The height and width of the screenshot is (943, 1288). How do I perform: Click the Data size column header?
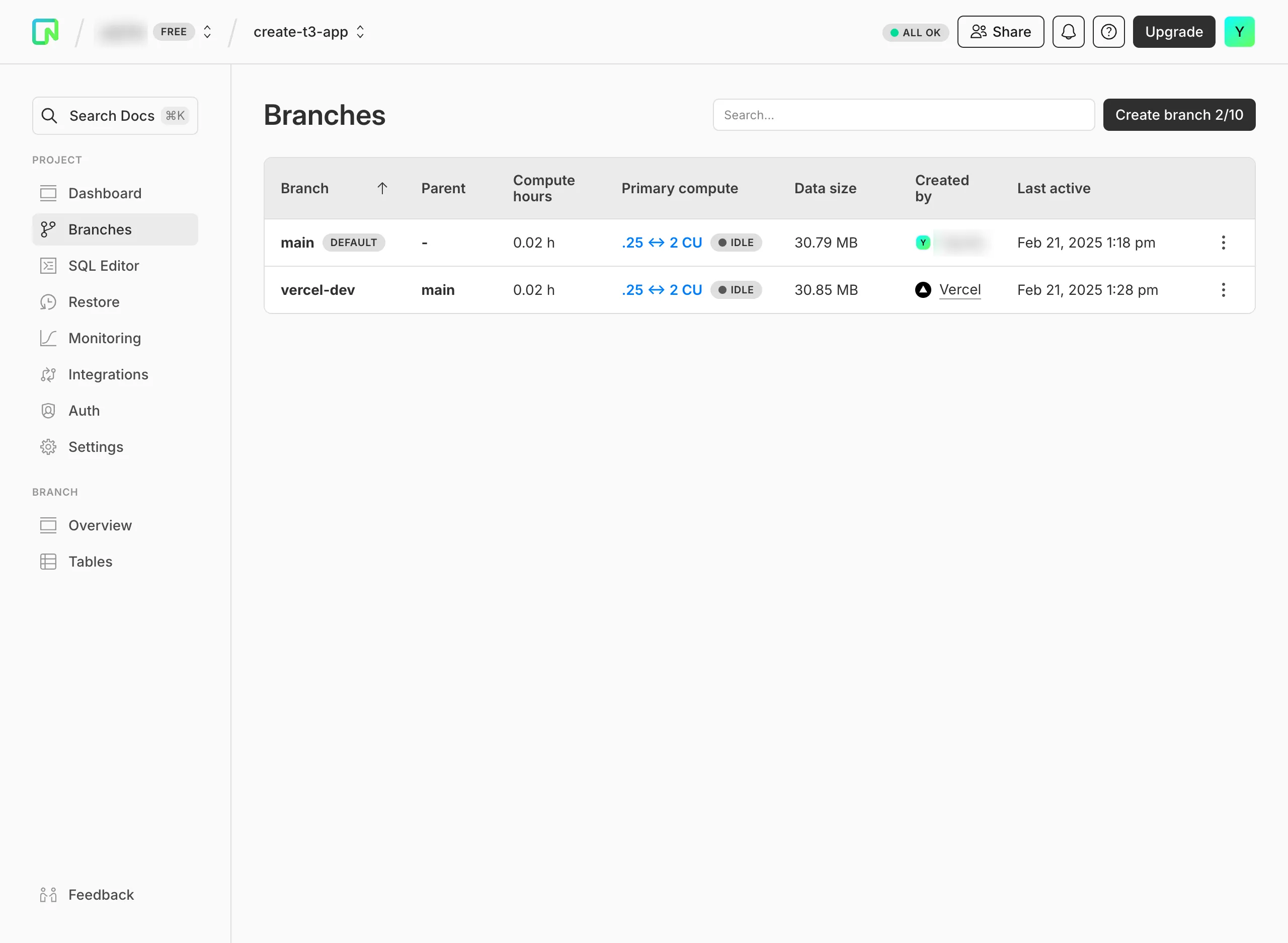tap(825, 188)
